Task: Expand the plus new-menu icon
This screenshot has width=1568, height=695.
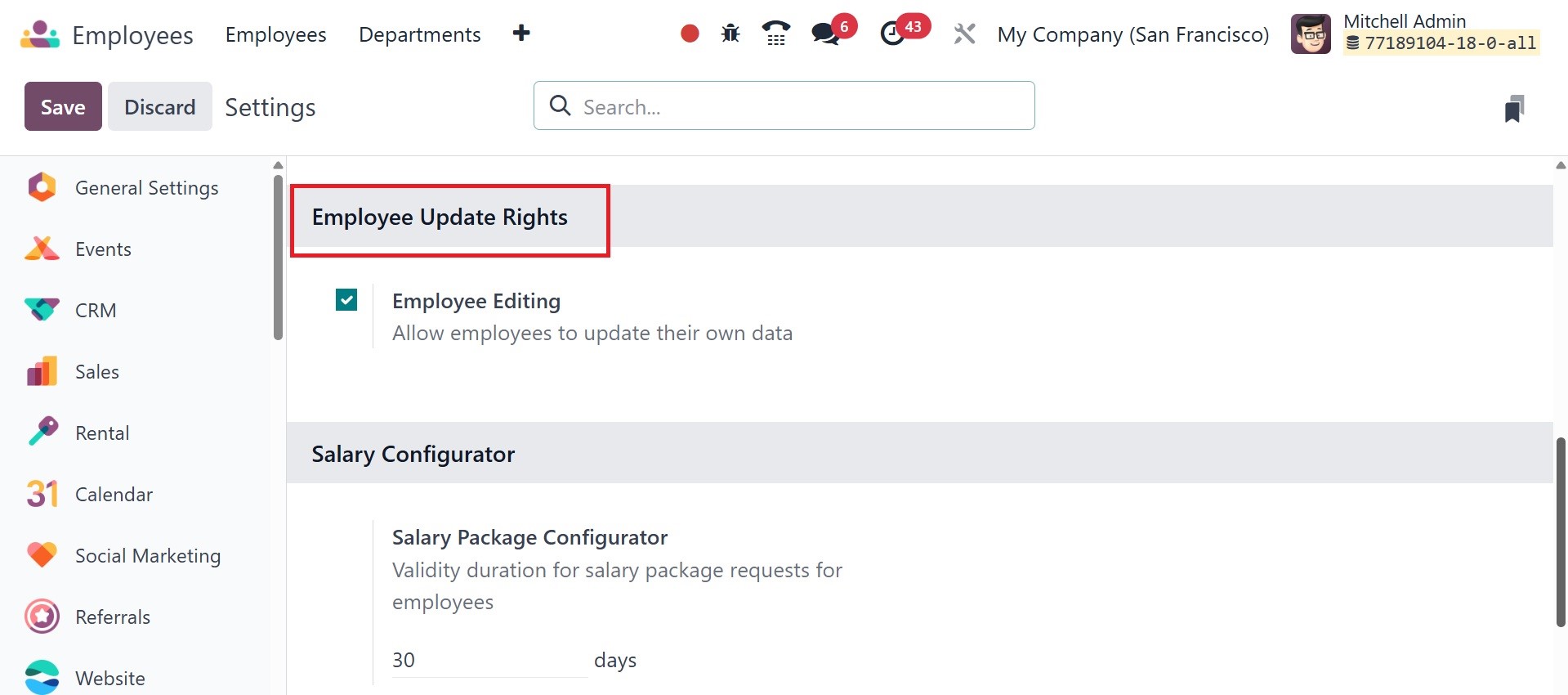Action: click(x=521, y=34)
